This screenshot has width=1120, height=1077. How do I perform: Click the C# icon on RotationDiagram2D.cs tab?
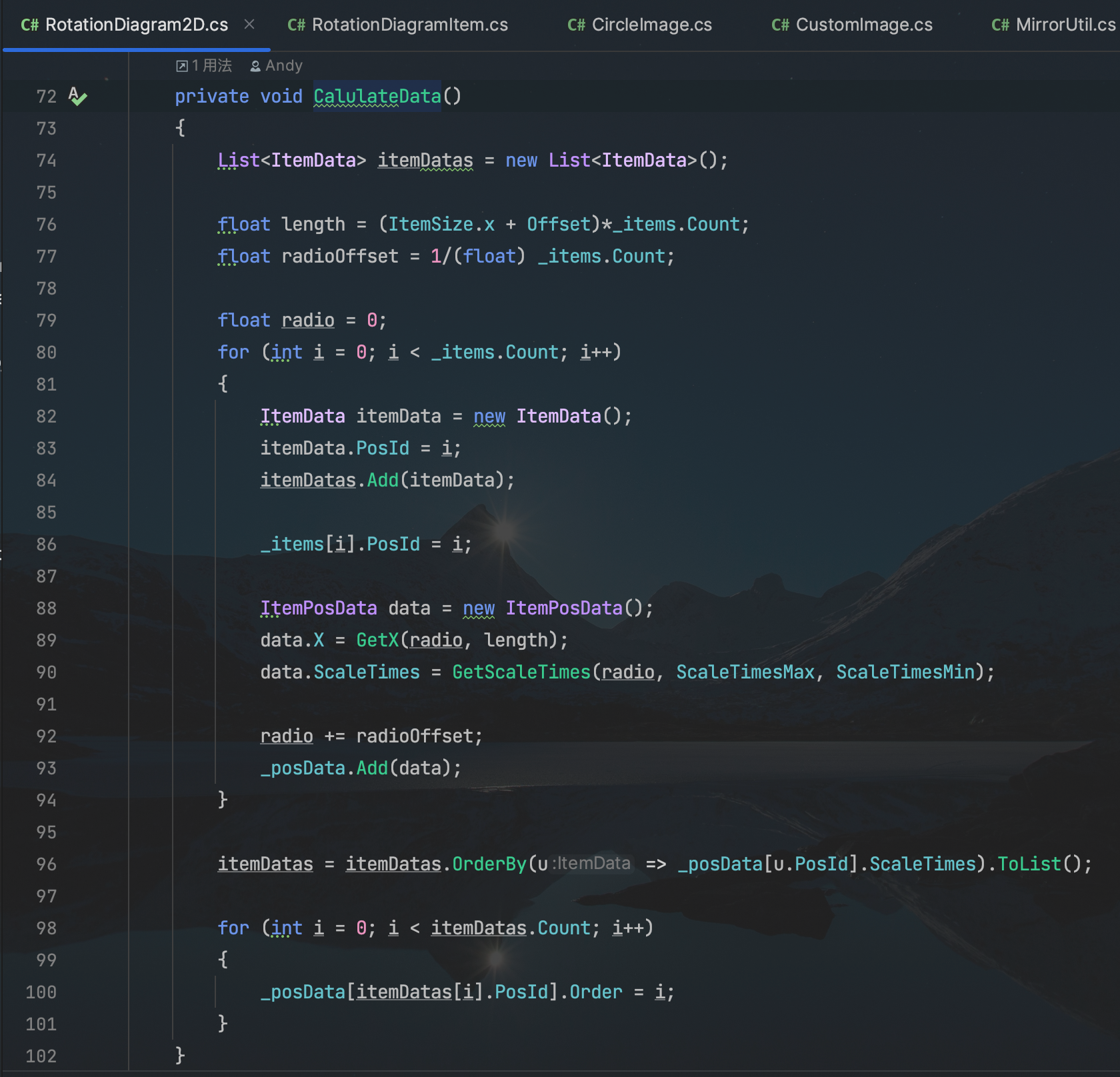coord(30,25)
